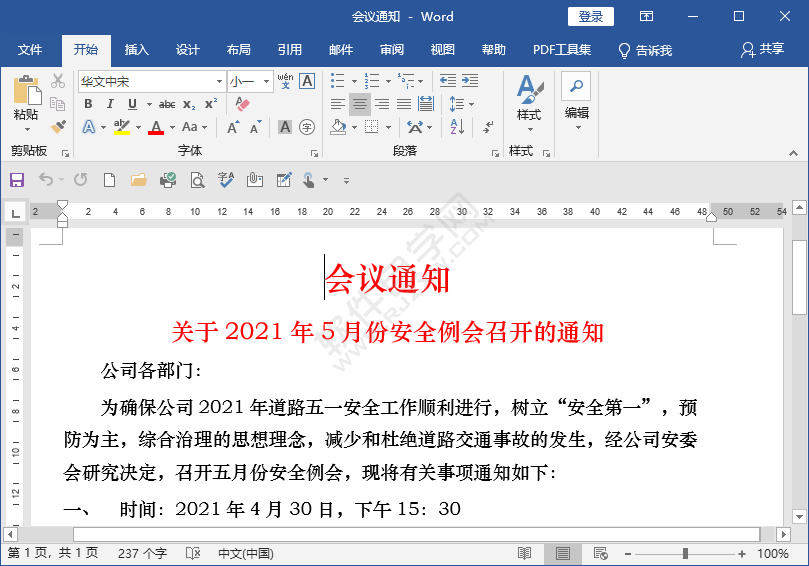Save document with floppy disk icon
The width and height of the screenshot is (809, 566).
[17, 180]
